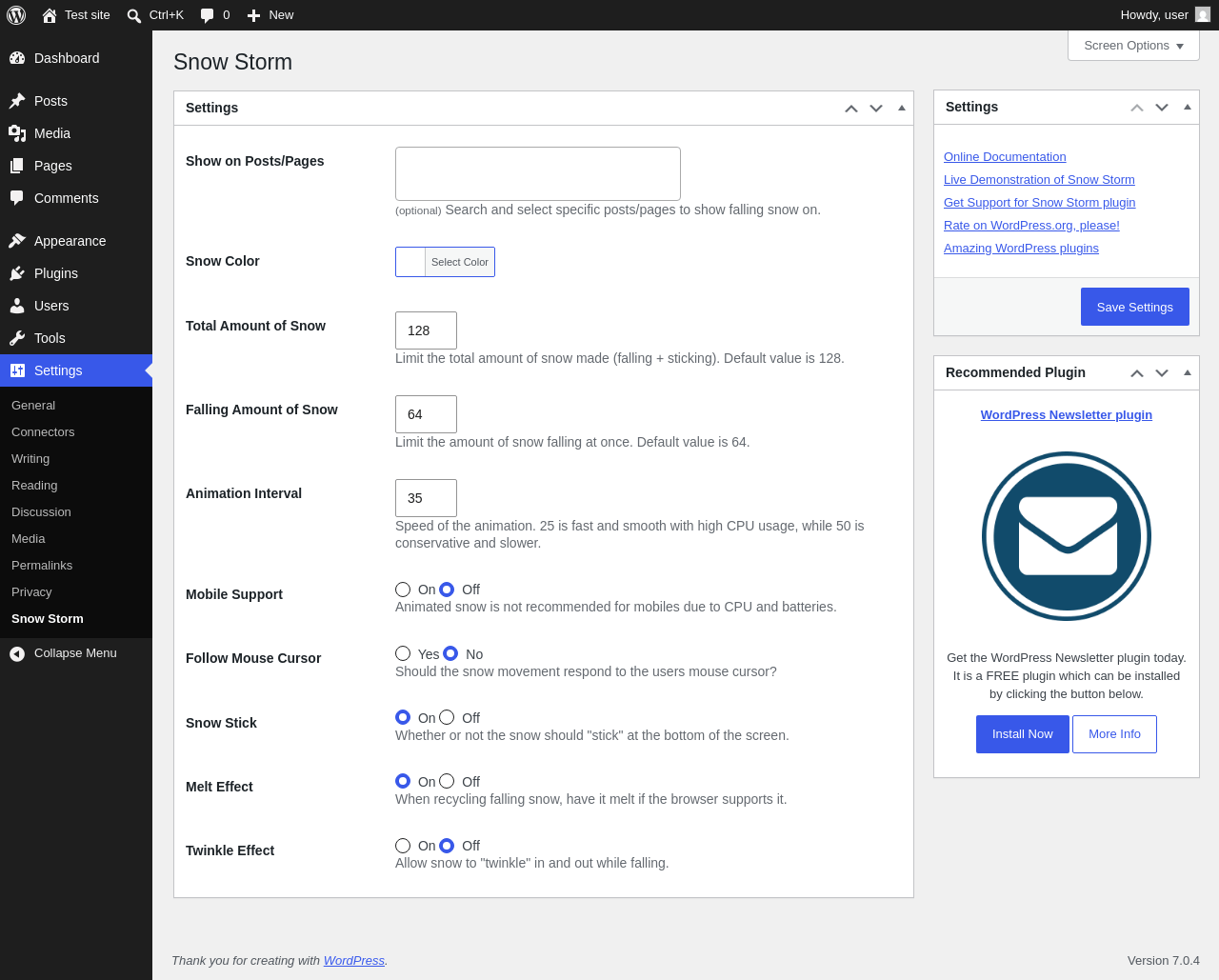Collapse the main Settings panel
Screen dimensions: 1219x980
pyautogui.click(x=902, y=108)
